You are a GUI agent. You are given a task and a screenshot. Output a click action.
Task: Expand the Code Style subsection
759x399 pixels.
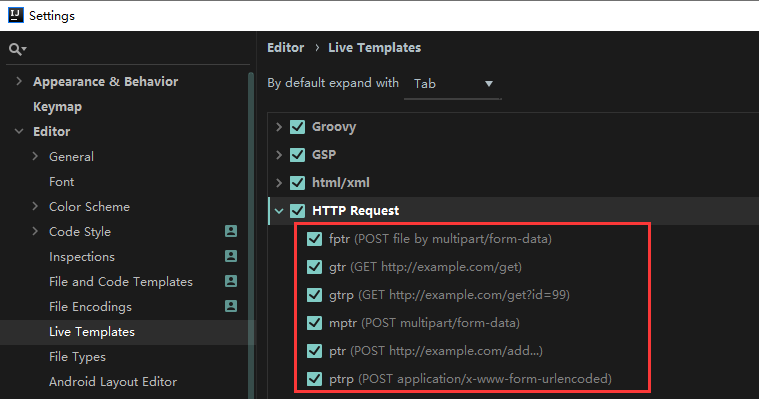point(35,231)
